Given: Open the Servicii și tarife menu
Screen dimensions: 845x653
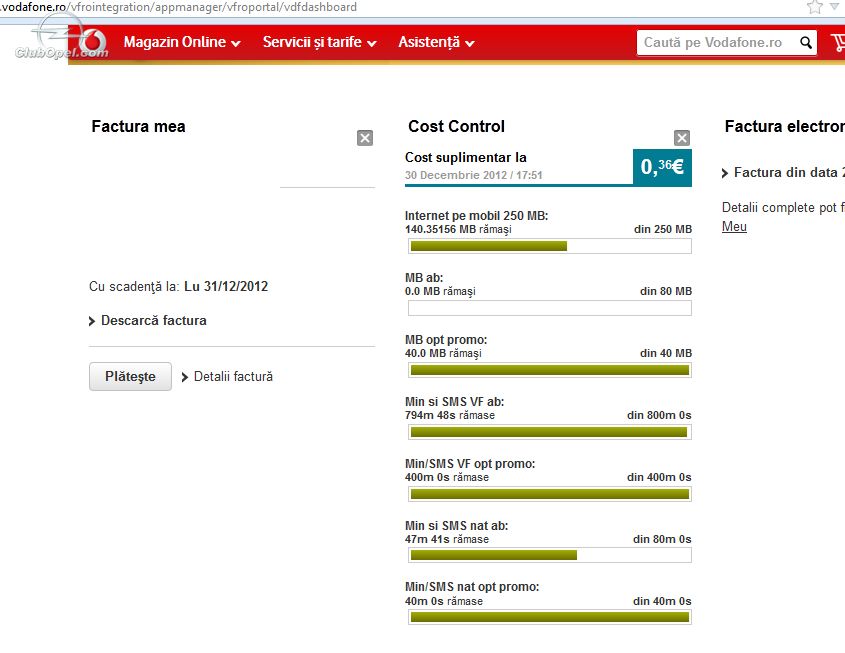Looking at the screenshot, I should 319,42.
